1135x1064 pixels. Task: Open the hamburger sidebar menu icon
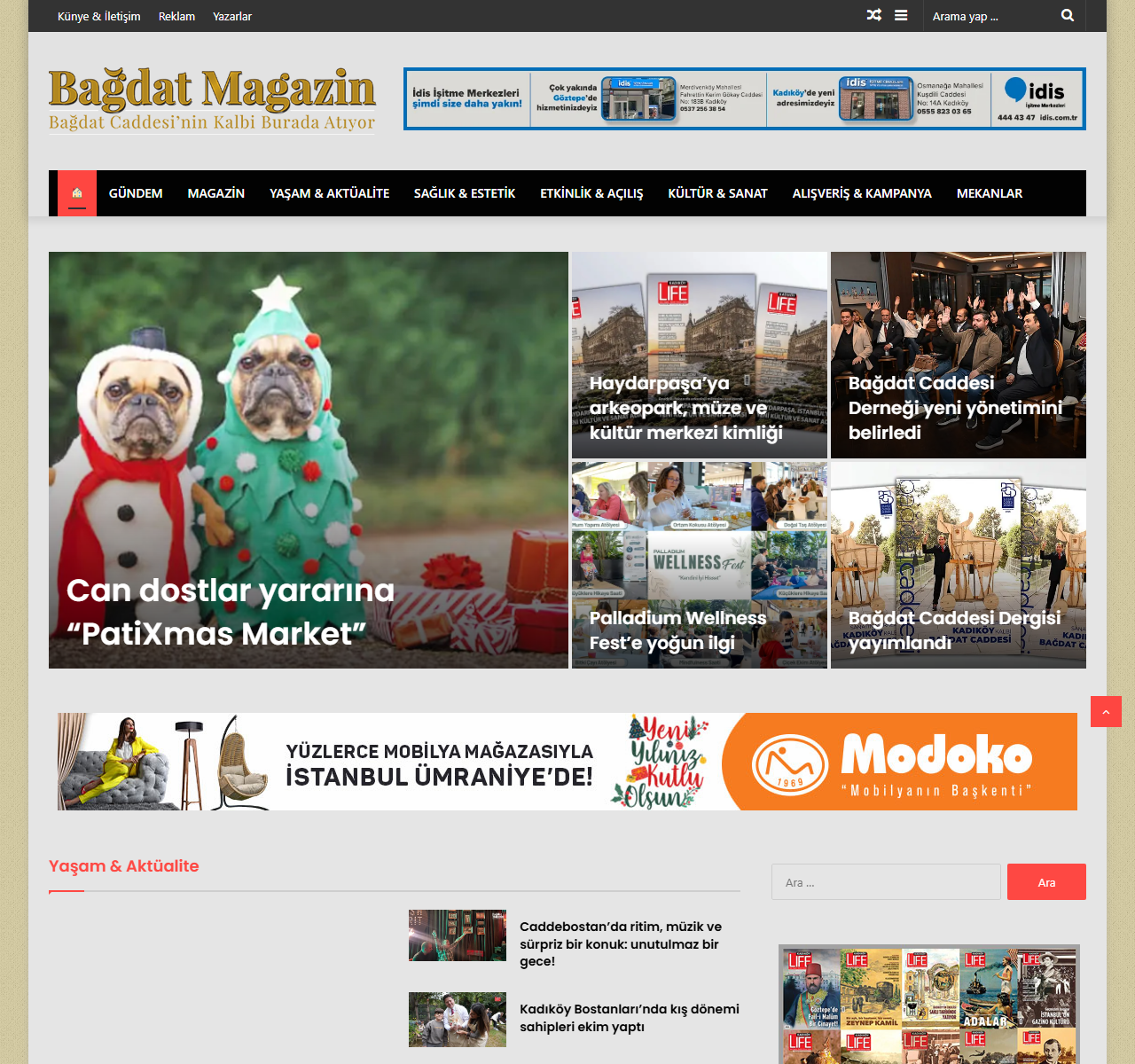pyautogui.click(x=901, y=15)
